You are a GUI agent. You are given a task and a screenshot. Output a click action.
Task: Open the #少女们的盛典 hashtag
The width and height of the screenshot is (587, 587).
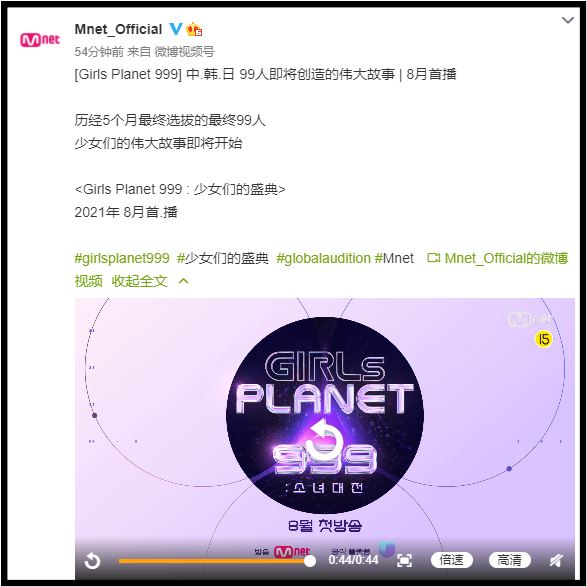coord(223,258)
